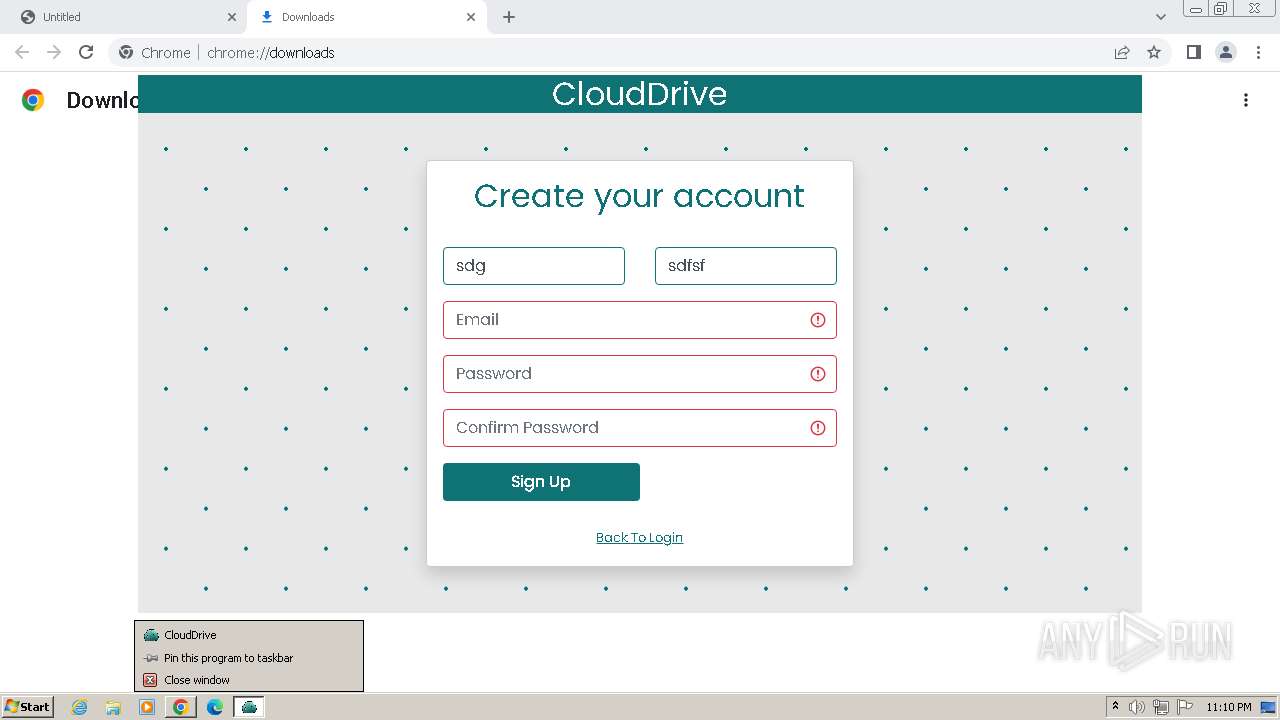The width and height of the screenshot is (1280, 720).
Task: Open Chrome from the taskbar
Action: 180,707
